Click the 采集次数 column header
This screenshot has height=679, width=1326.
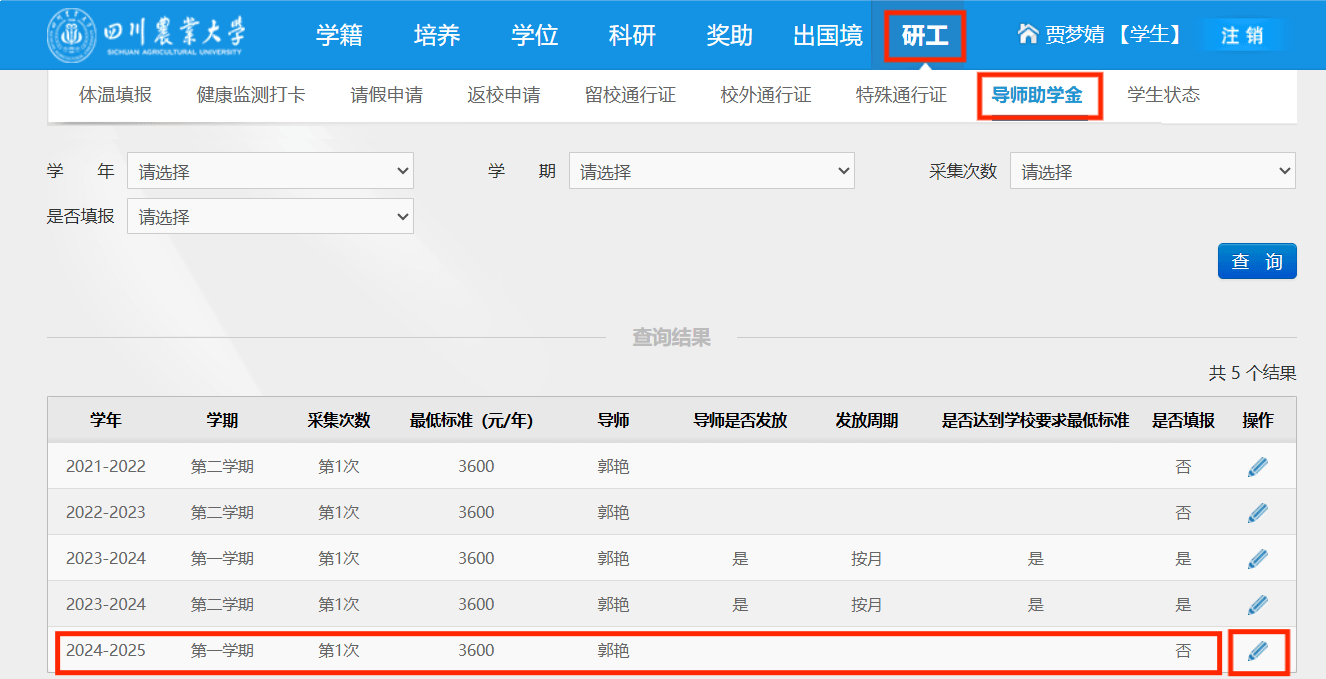pos(339,421)
